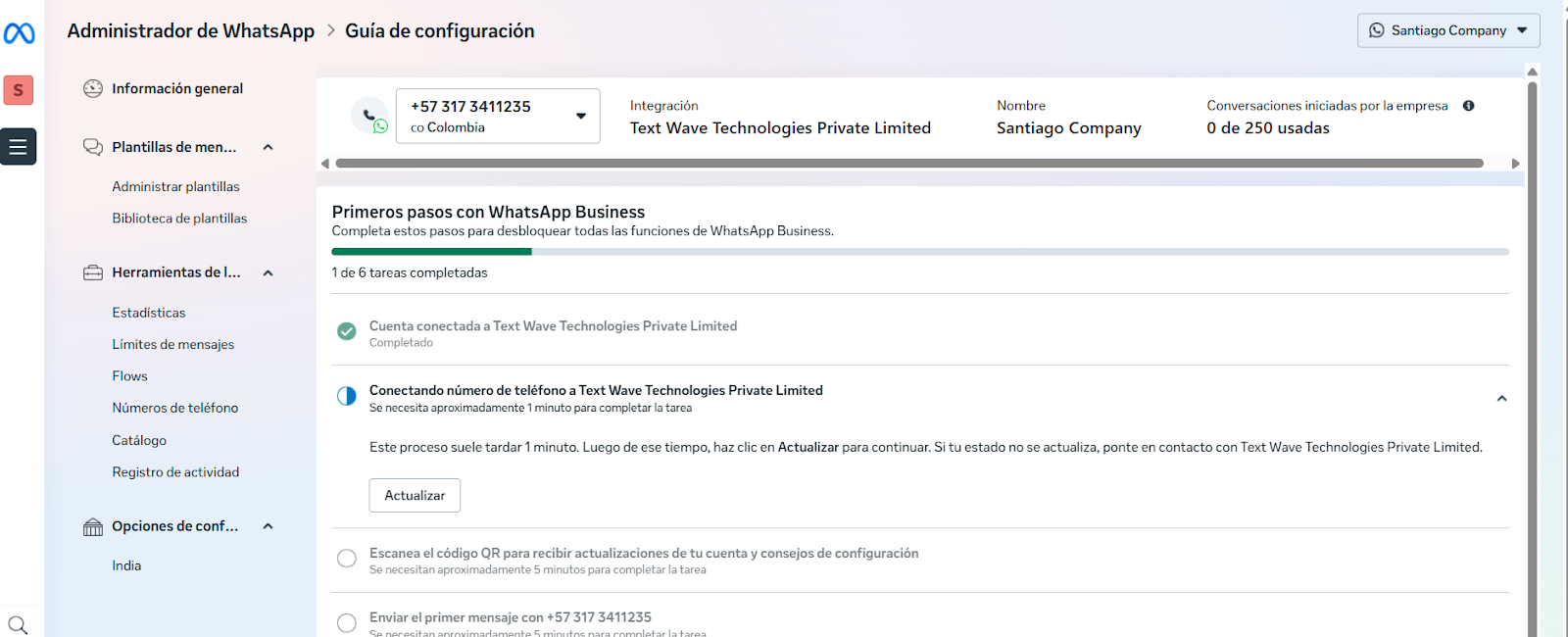
Task: Open the +57 317 3411235 phone number dropdown
Action: pyautogui.click(x=498, y=116)
